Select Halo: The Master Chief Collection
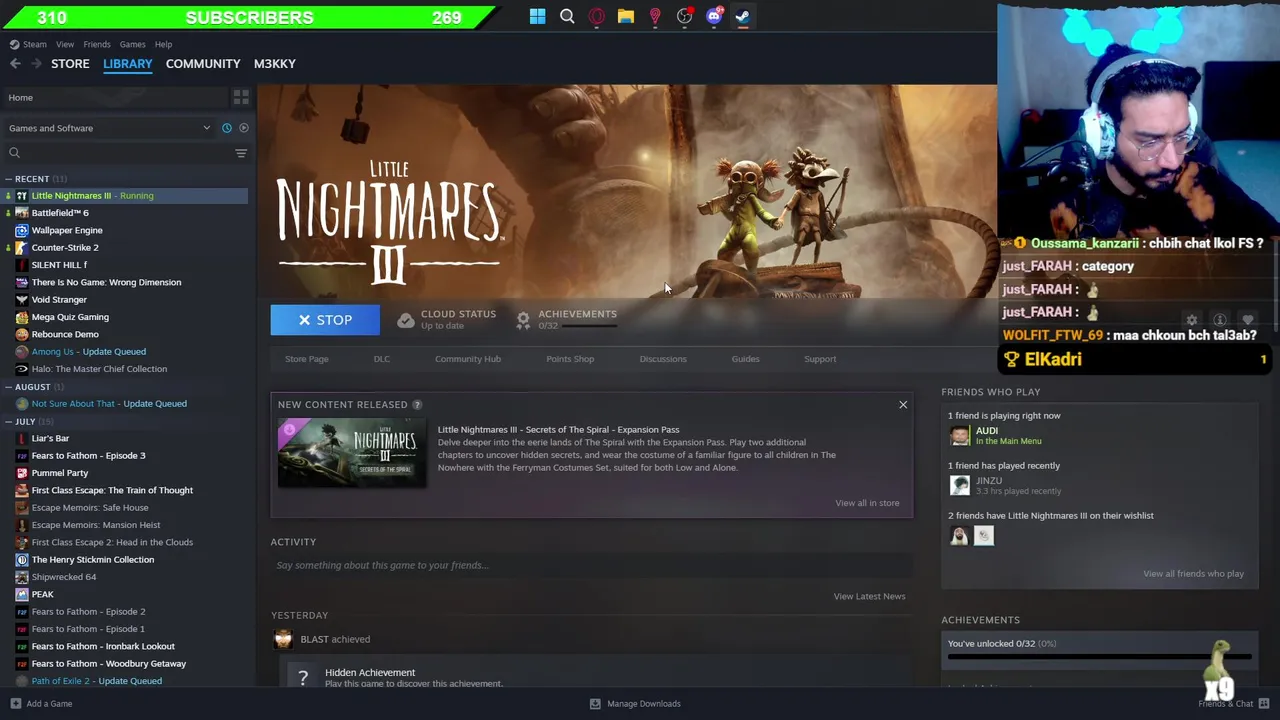 pyautogui.click(x=99, y=369)
